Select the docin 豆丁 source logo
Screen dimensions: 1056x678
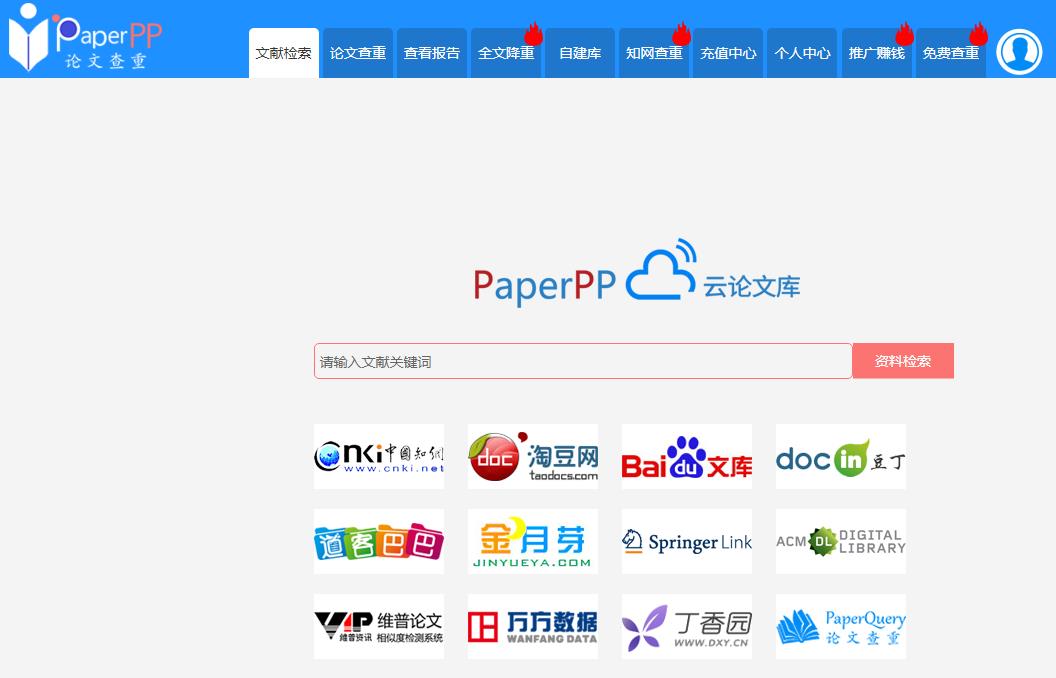tap(840, 457)
